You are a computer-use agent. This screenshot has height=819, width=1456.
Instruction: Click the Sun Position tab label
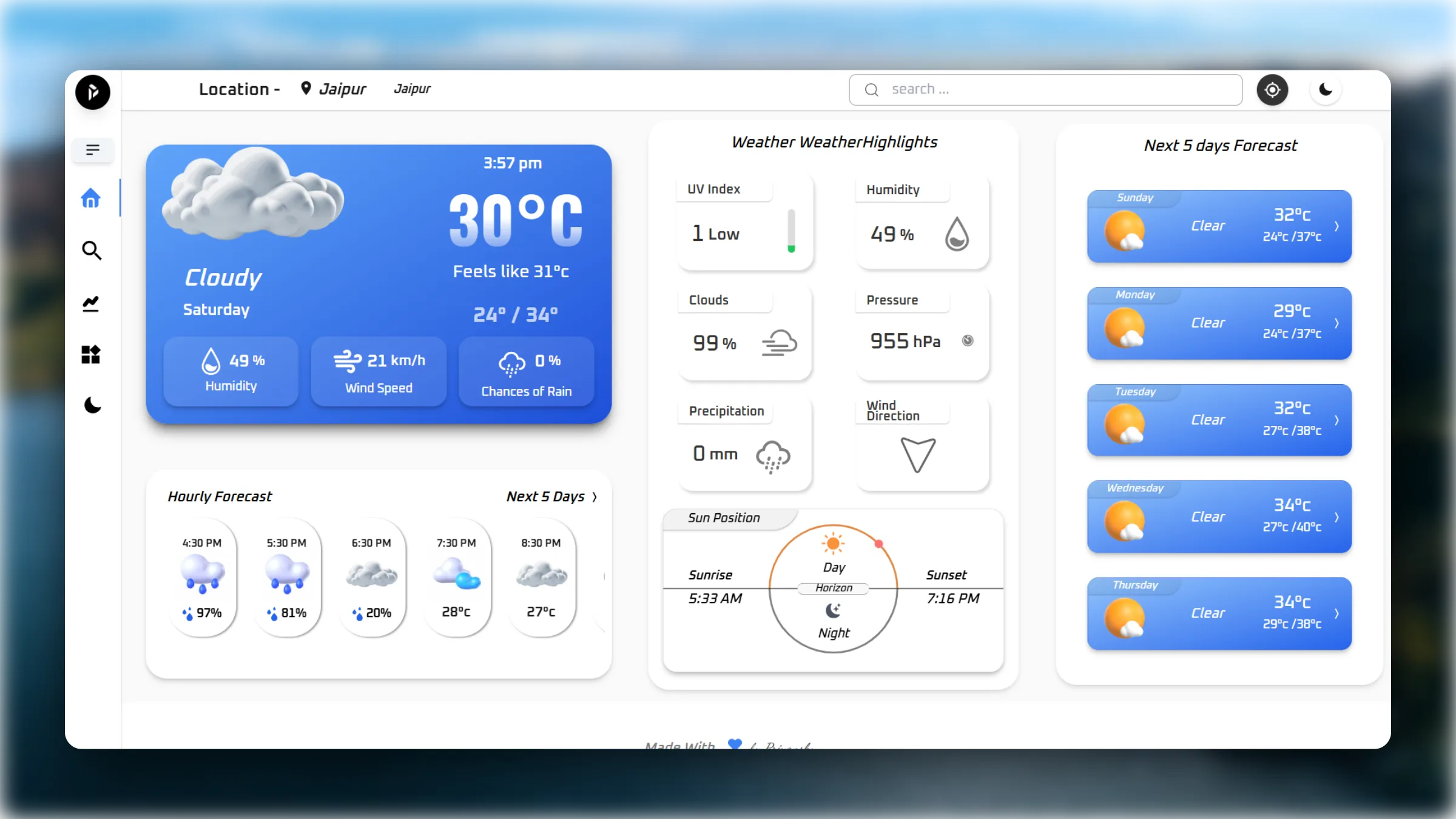click(724, 518)
